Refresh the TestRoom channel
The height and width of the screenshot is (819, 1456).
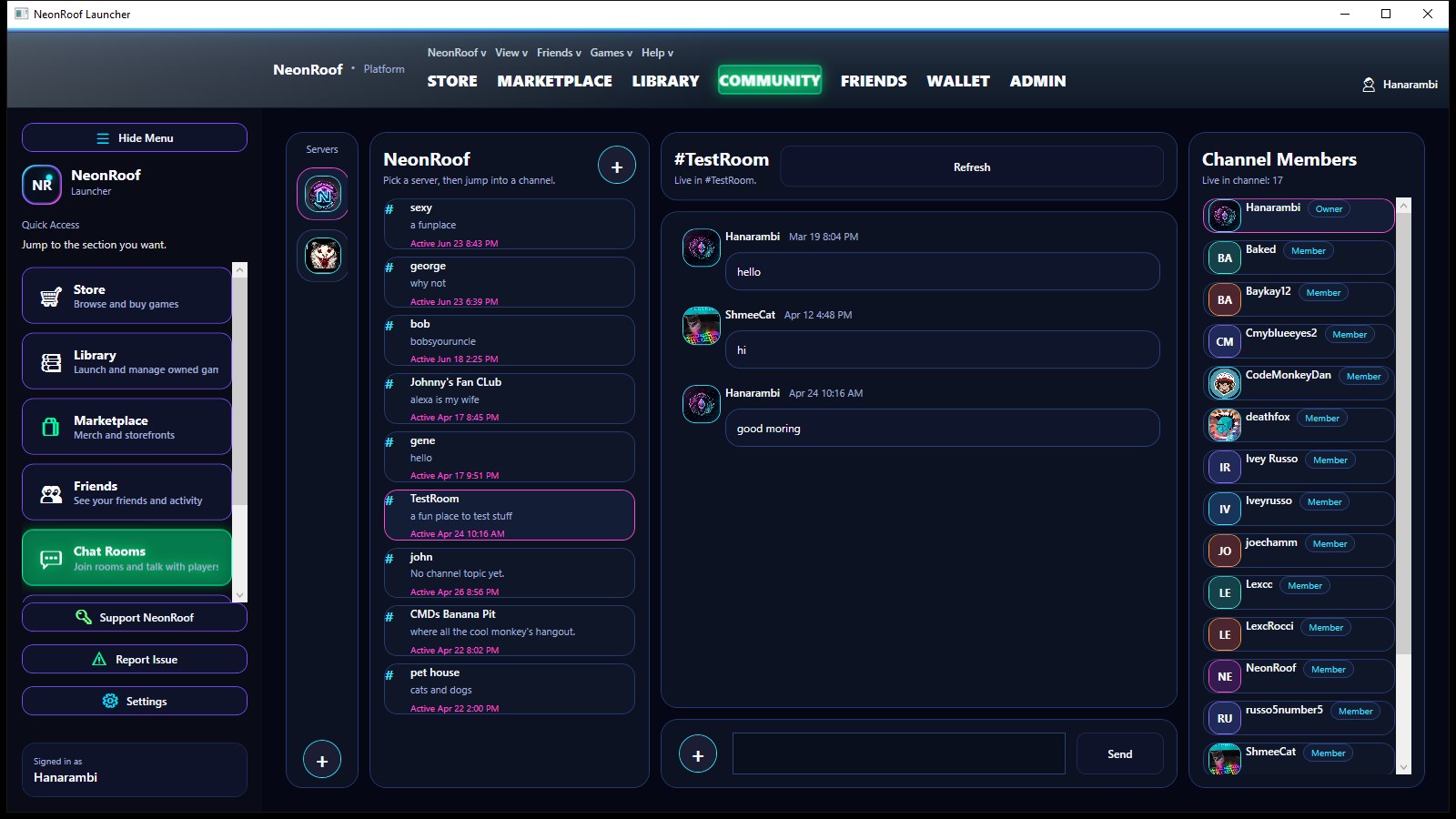pos(972,167)
